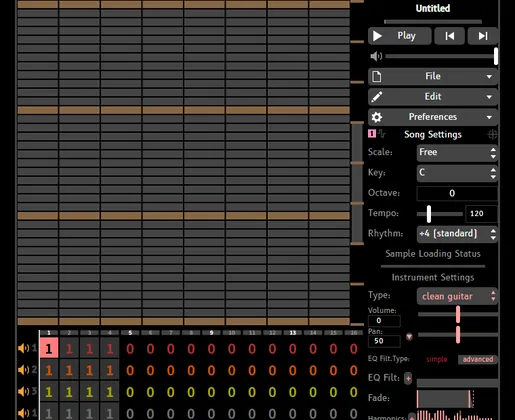Image resolution: width=515 pixels, height=420 pixels.
Task: Click the crosshair icon next to Song Settings
Action: pyautogui.click(x=492, y=135)
